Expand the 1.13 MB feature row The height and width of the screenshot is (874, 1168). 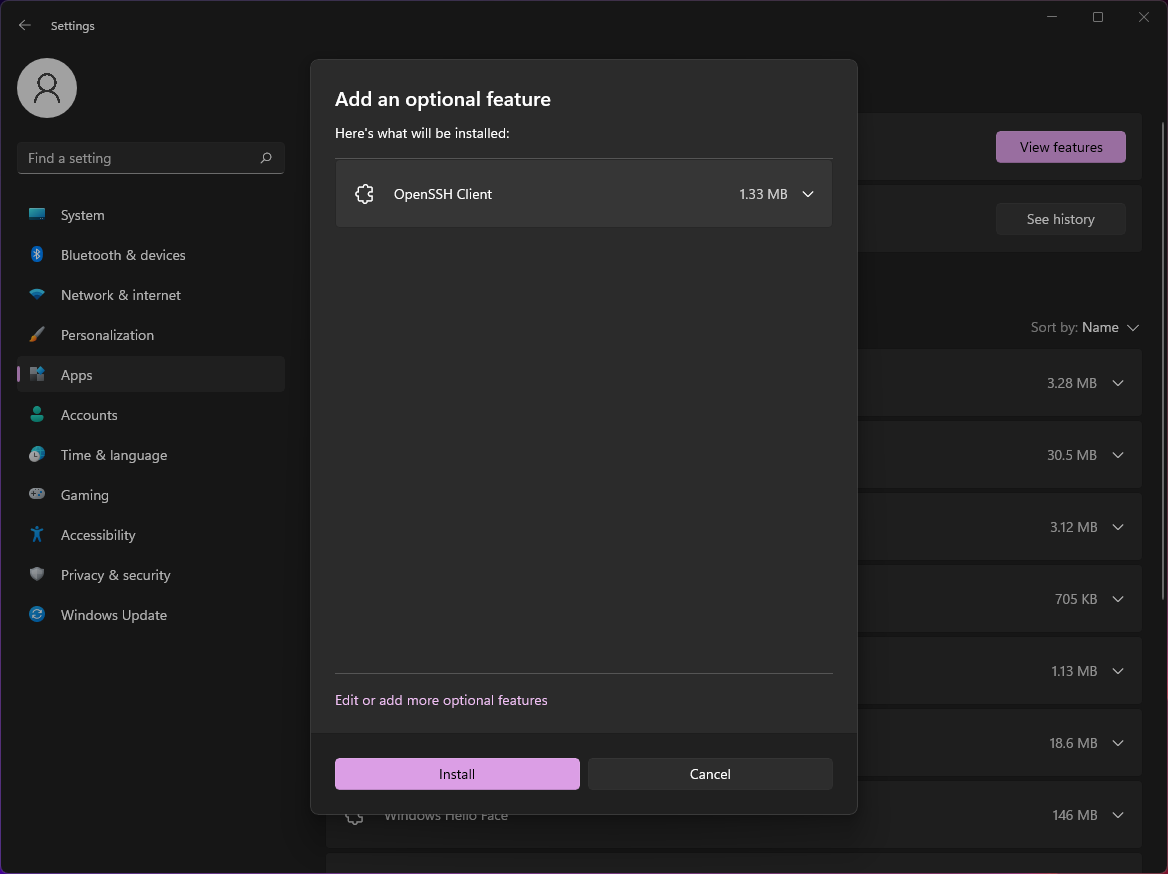1118,671
